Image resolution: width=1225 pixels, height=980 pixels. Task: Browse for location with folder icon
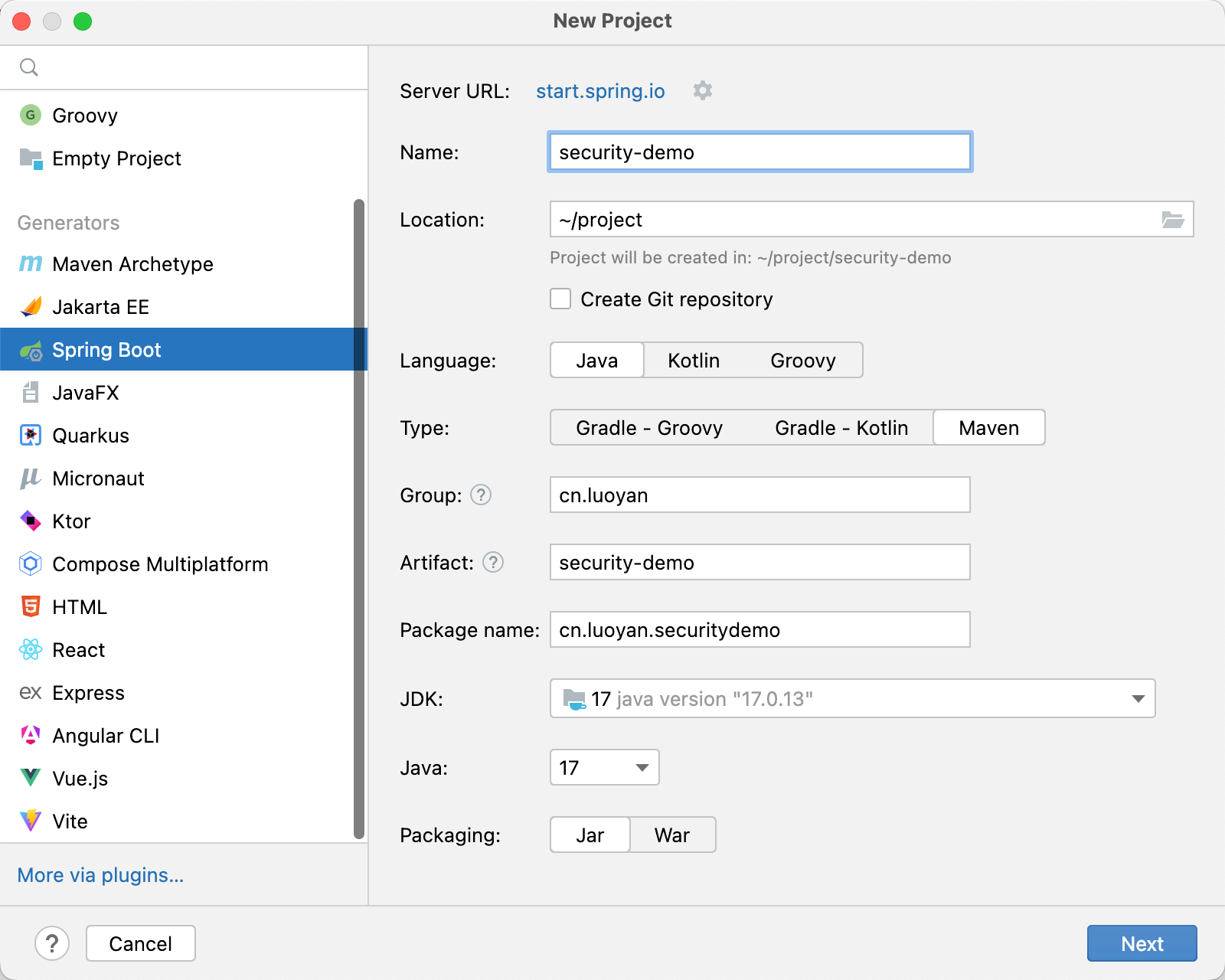pyautogui.click(x=1173, y=220)
